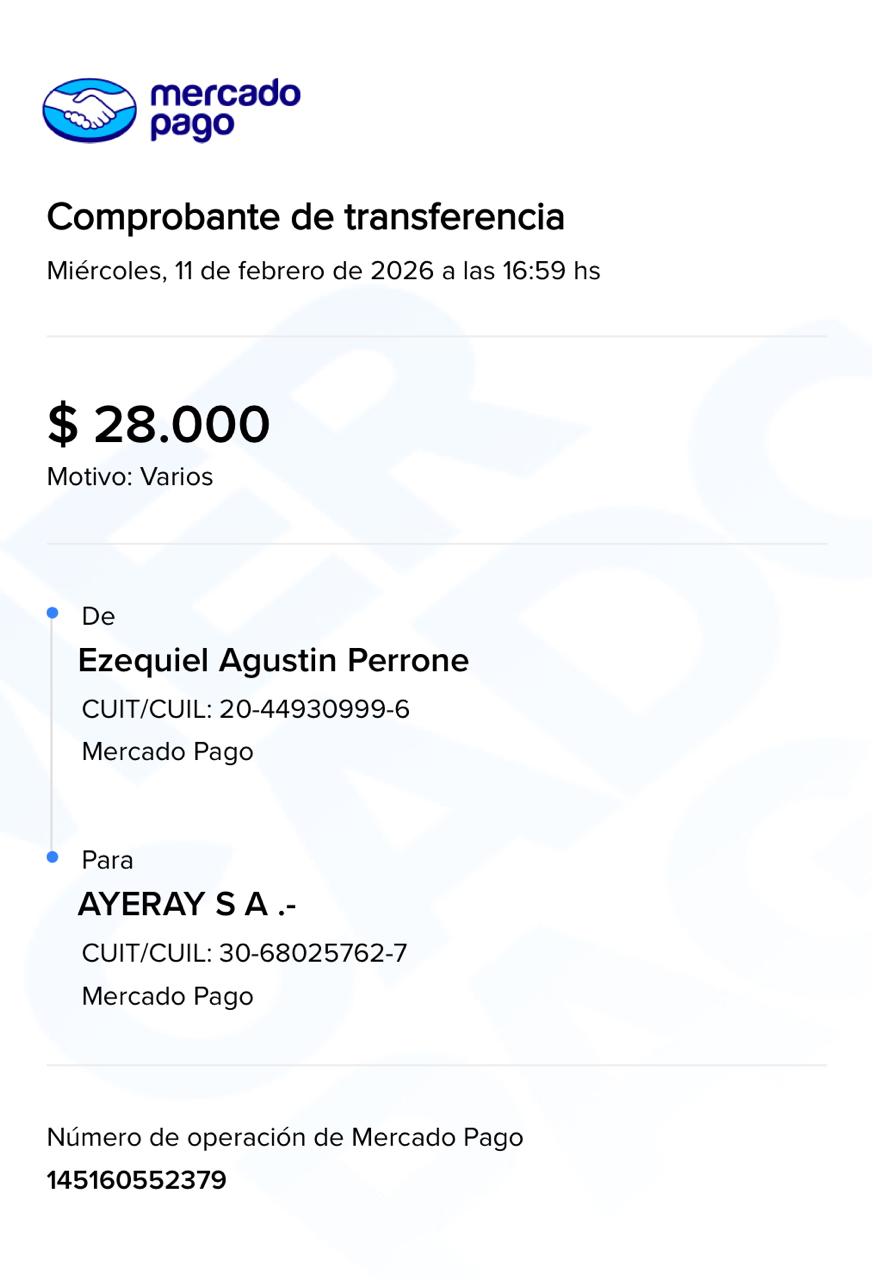Click the blue dot beside De
Viewport: 873px width, 1280px height.
(53, 613)
